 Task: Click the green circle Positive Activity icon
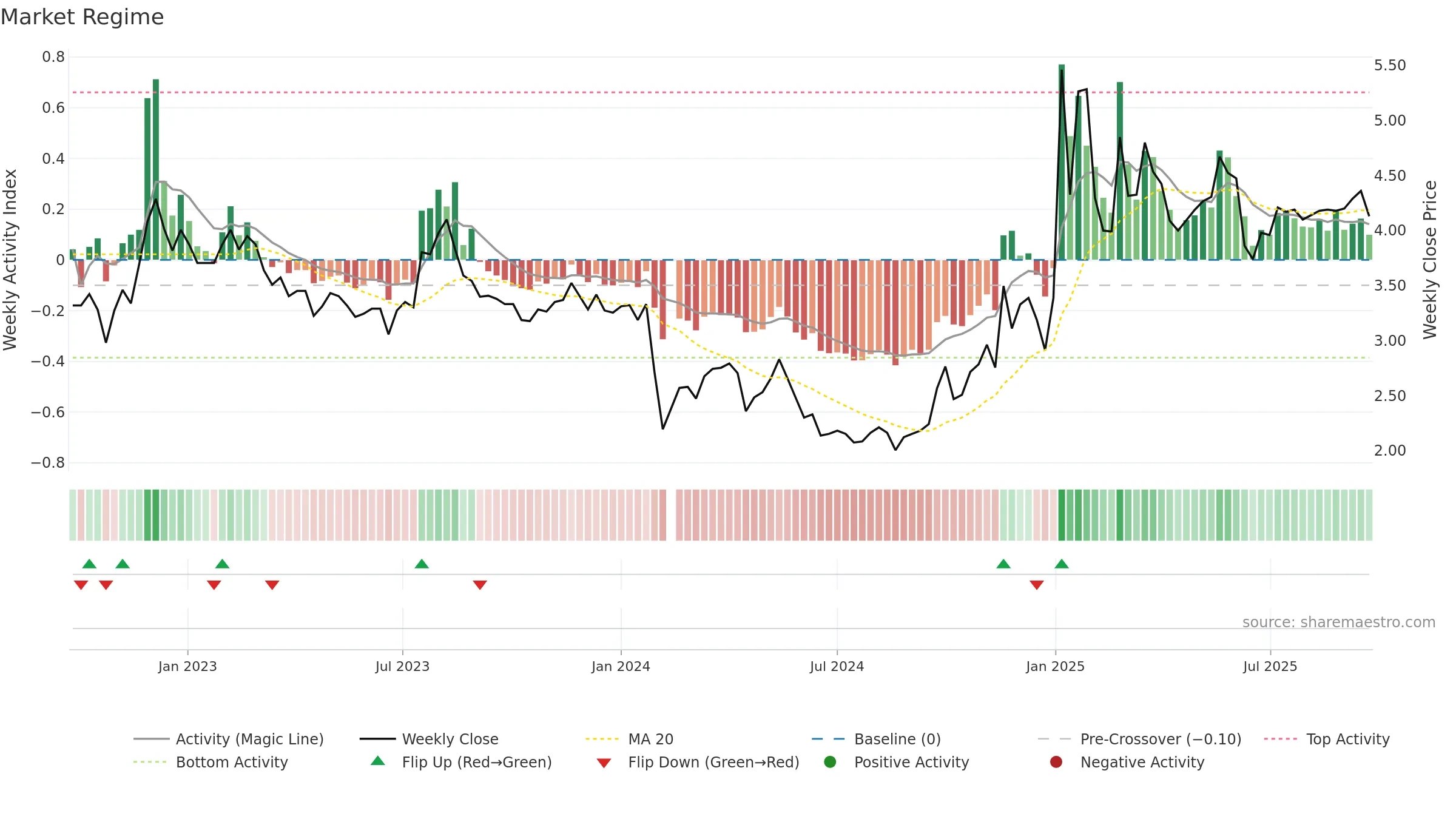(x=830, y=762)
